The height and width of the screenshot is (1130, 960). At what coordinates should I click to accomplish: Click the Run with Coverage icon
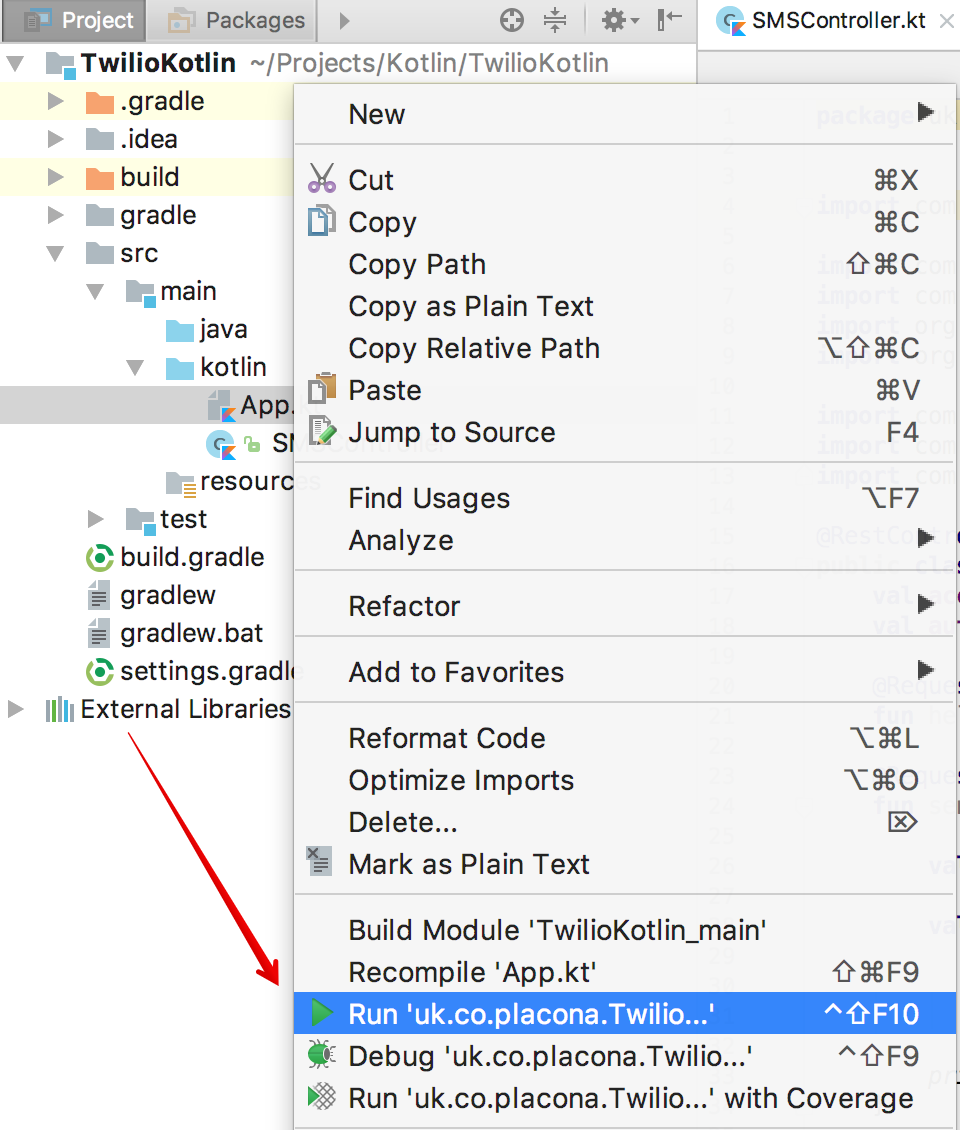point(321,1098)
